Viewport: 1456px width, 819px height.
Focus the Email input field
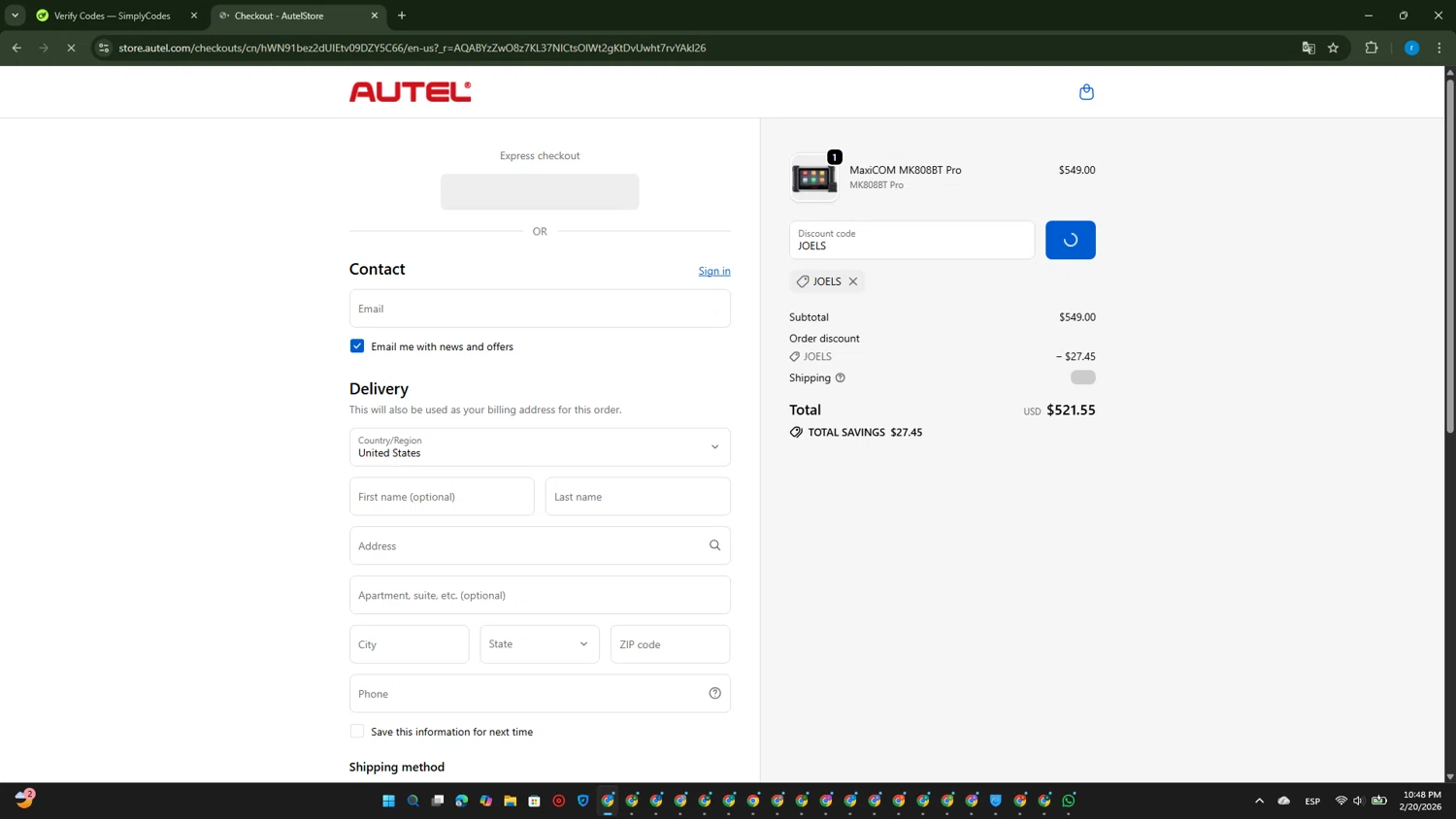(x=540, y=309)
